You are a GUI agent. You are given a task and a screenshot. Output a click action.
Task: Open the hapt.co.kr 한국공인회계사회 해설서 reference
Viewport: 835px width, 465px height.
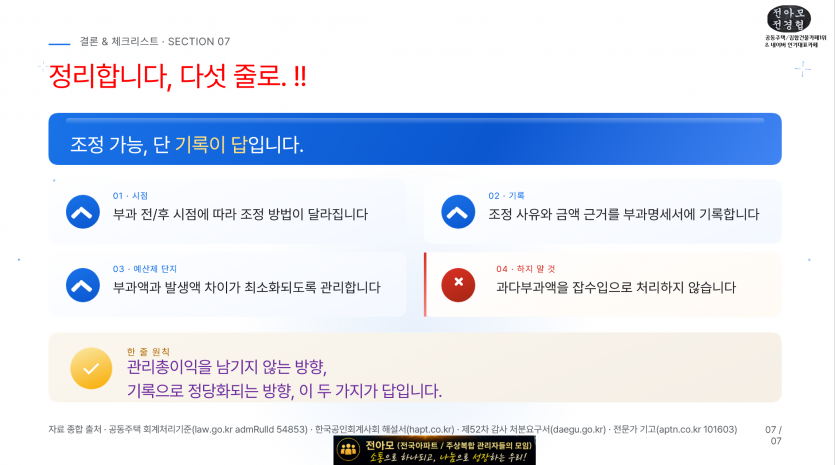[x=384, y=429]
